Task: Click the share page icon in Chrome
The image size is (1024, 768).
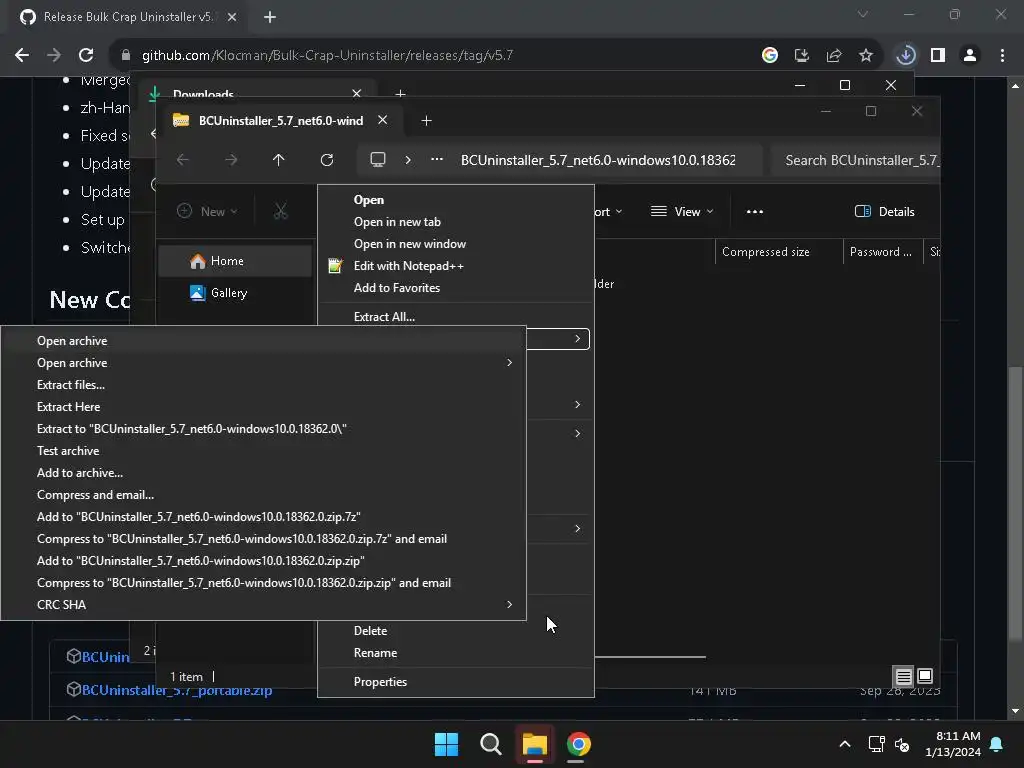Action: point(834,56)
